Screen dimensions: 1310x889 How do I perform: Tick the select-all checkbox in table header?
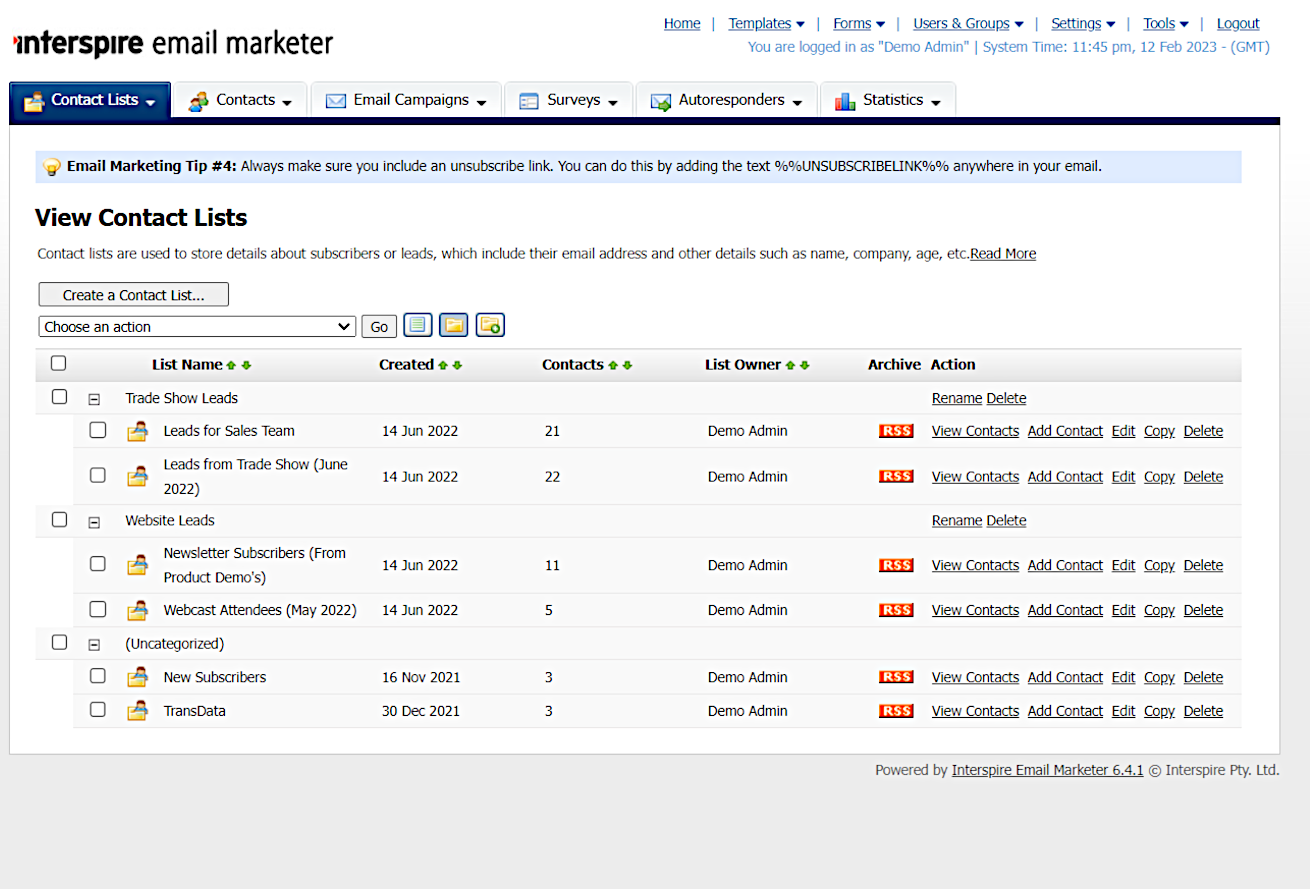[59, 363]
